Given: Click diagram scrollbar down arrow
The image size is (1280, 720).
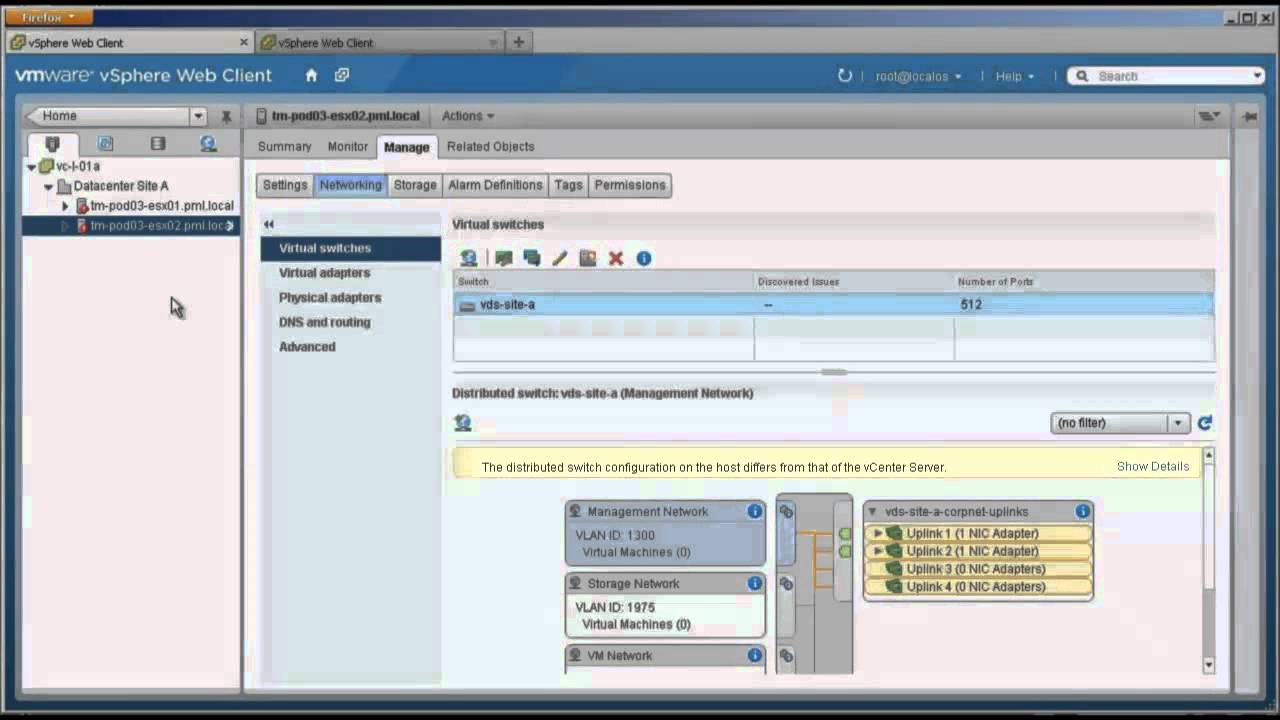Looking at the screenshot, I should coord(1208,666).
